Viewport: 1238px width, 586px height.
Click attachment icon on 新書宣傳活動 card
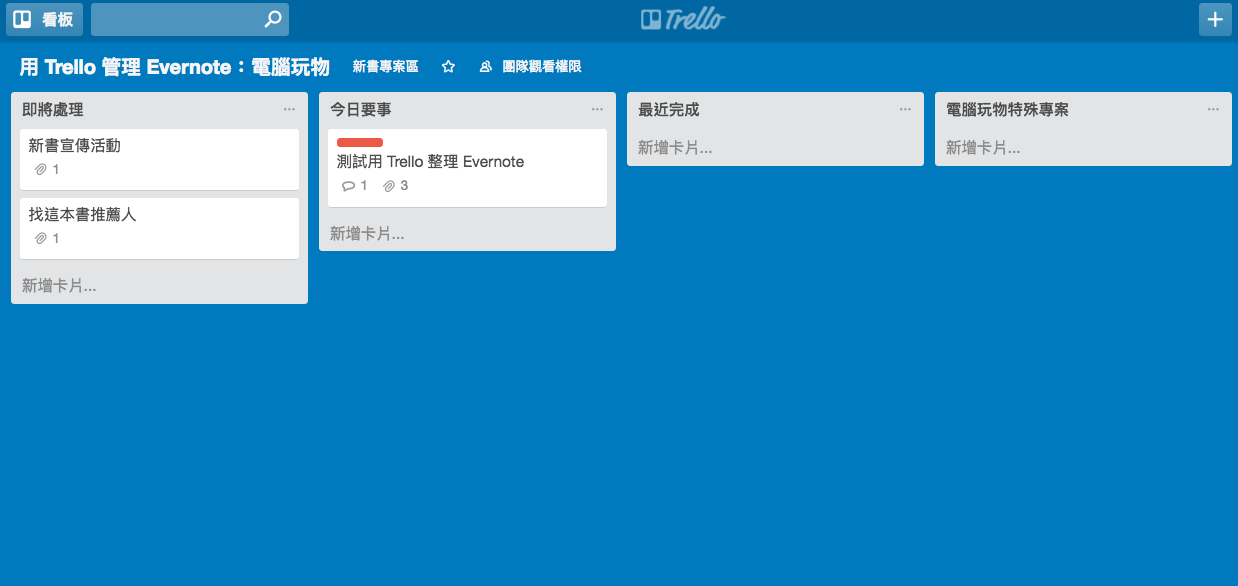point(41,170)
